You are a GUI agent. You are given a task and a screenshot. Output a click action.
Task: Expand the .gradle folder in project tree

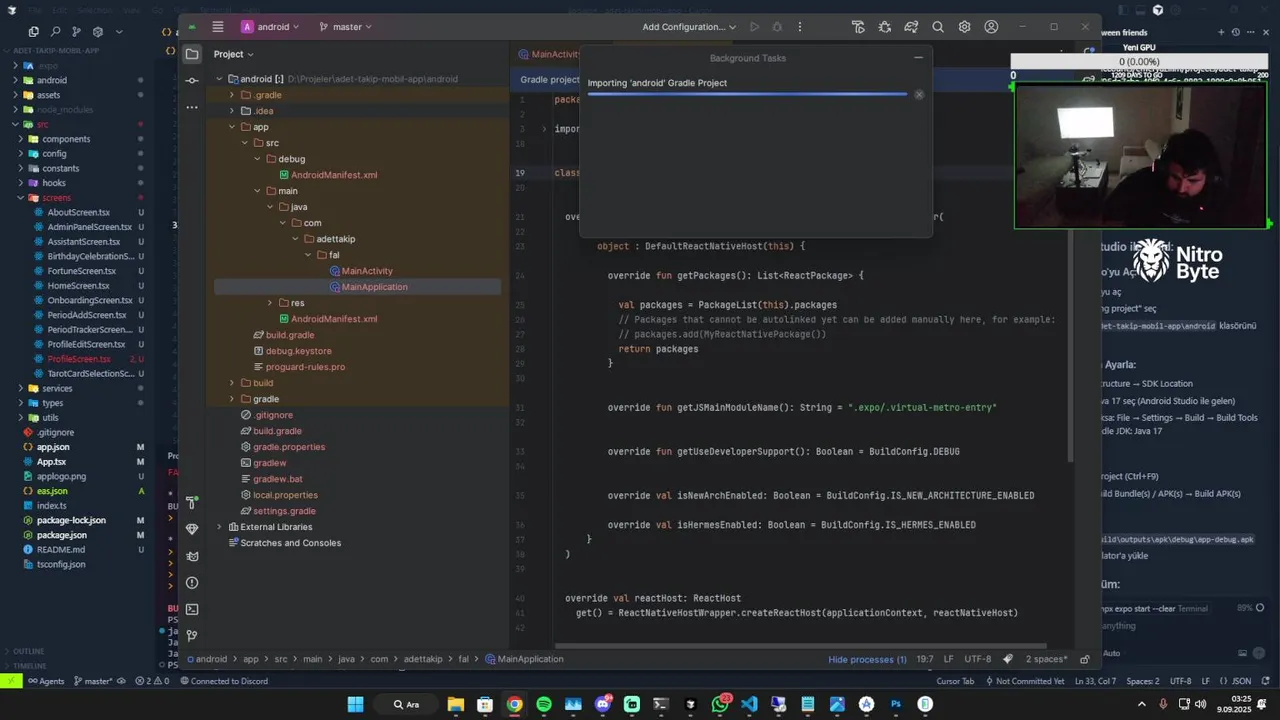[x=232, y=95]
